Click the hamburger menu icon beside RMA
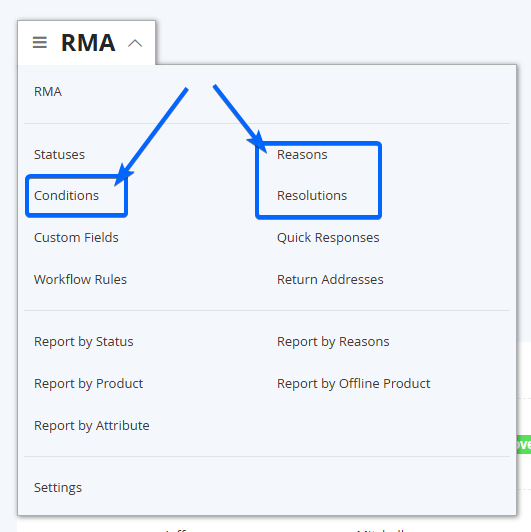 coord(40,42)
